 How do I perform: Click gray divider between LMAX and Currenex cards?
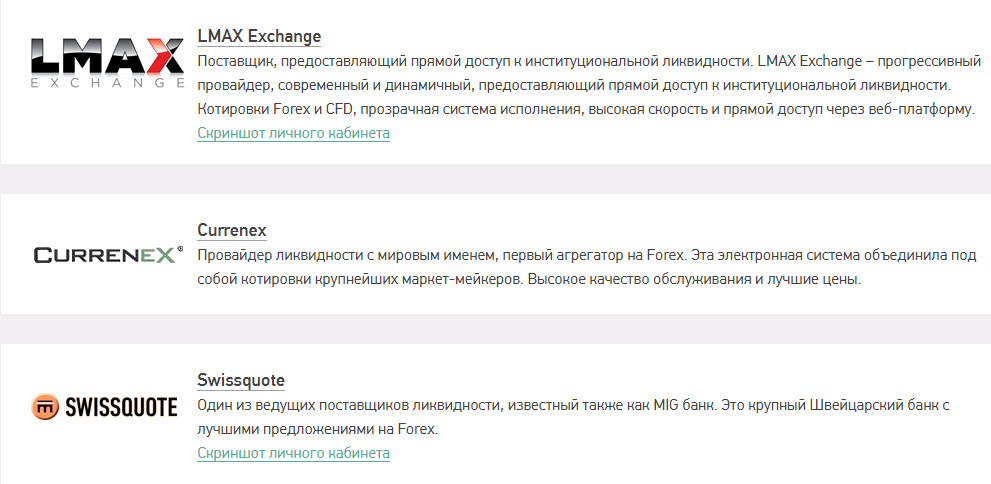pos(496,179)
